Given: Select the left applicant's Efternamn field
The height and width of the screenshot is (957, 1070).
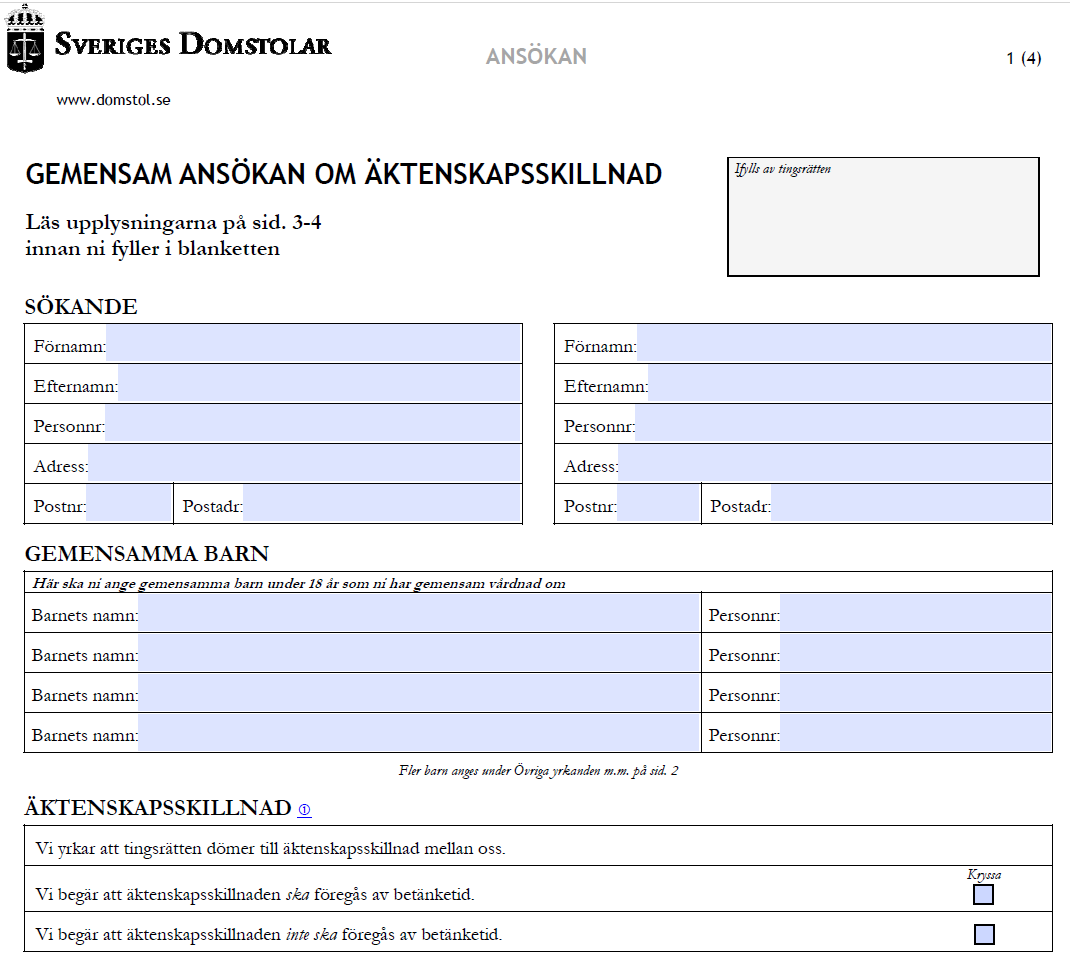Looking at the screenshot, I should 320,384.
